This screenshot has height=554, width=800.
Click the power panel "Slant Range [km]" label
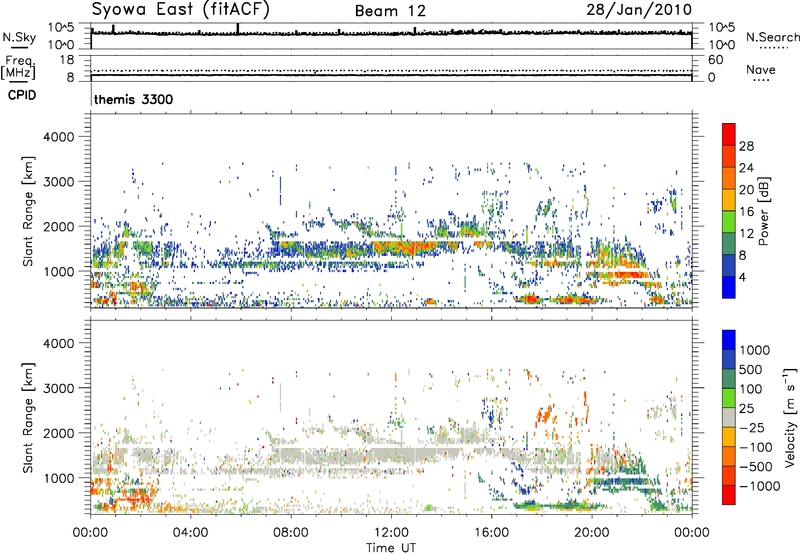(28, 211)
